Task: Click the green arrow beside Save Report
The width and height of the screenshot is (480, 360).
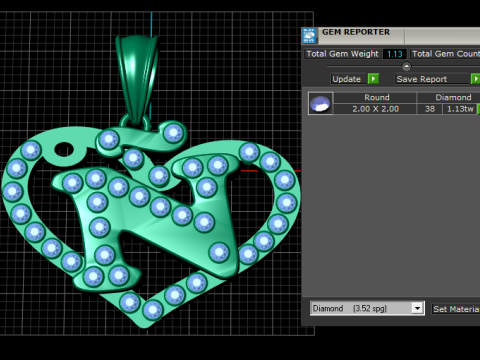Action: 476,79
